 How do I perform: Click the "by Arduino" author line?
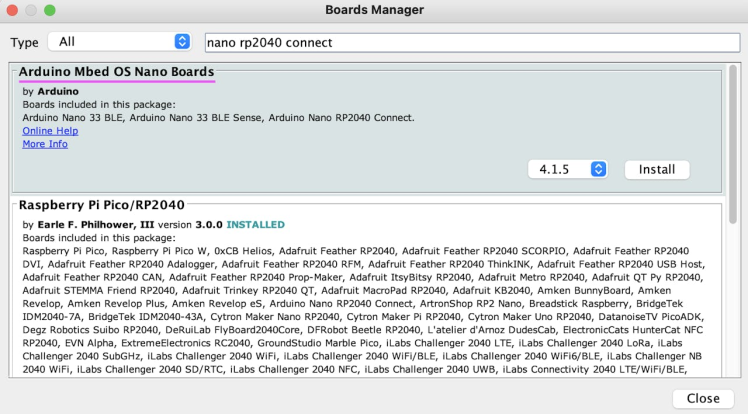point(51,92)
